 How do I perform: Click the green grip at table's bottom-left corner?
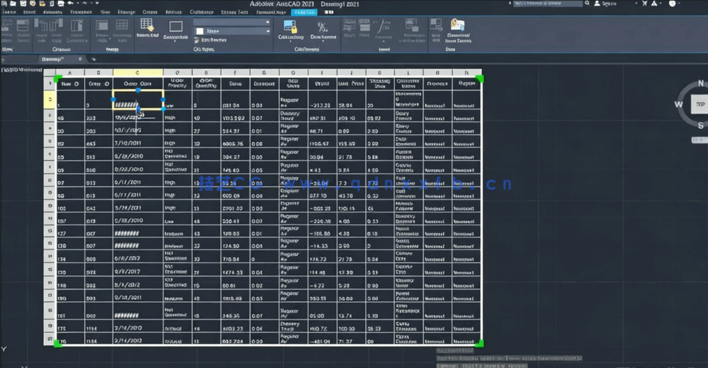click(x=58, y=344)
